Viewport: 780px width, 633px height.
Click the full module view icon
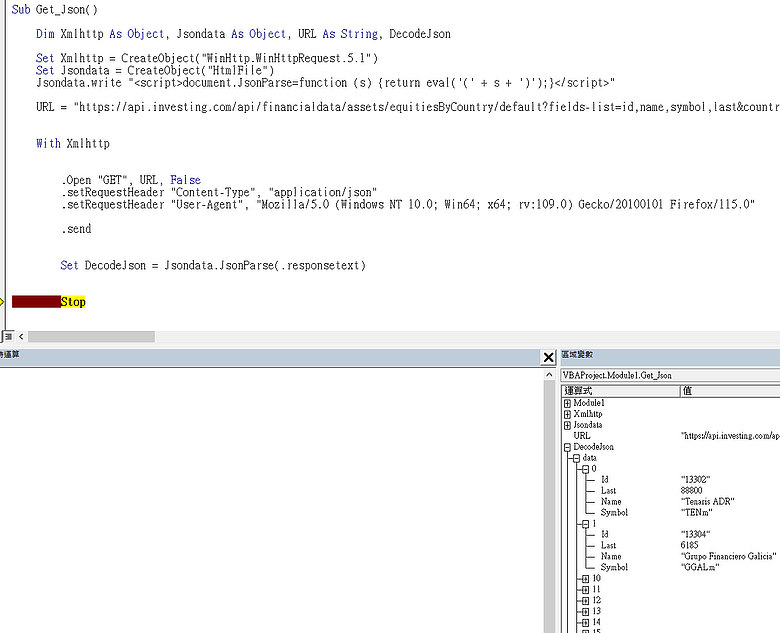(8, 337)
